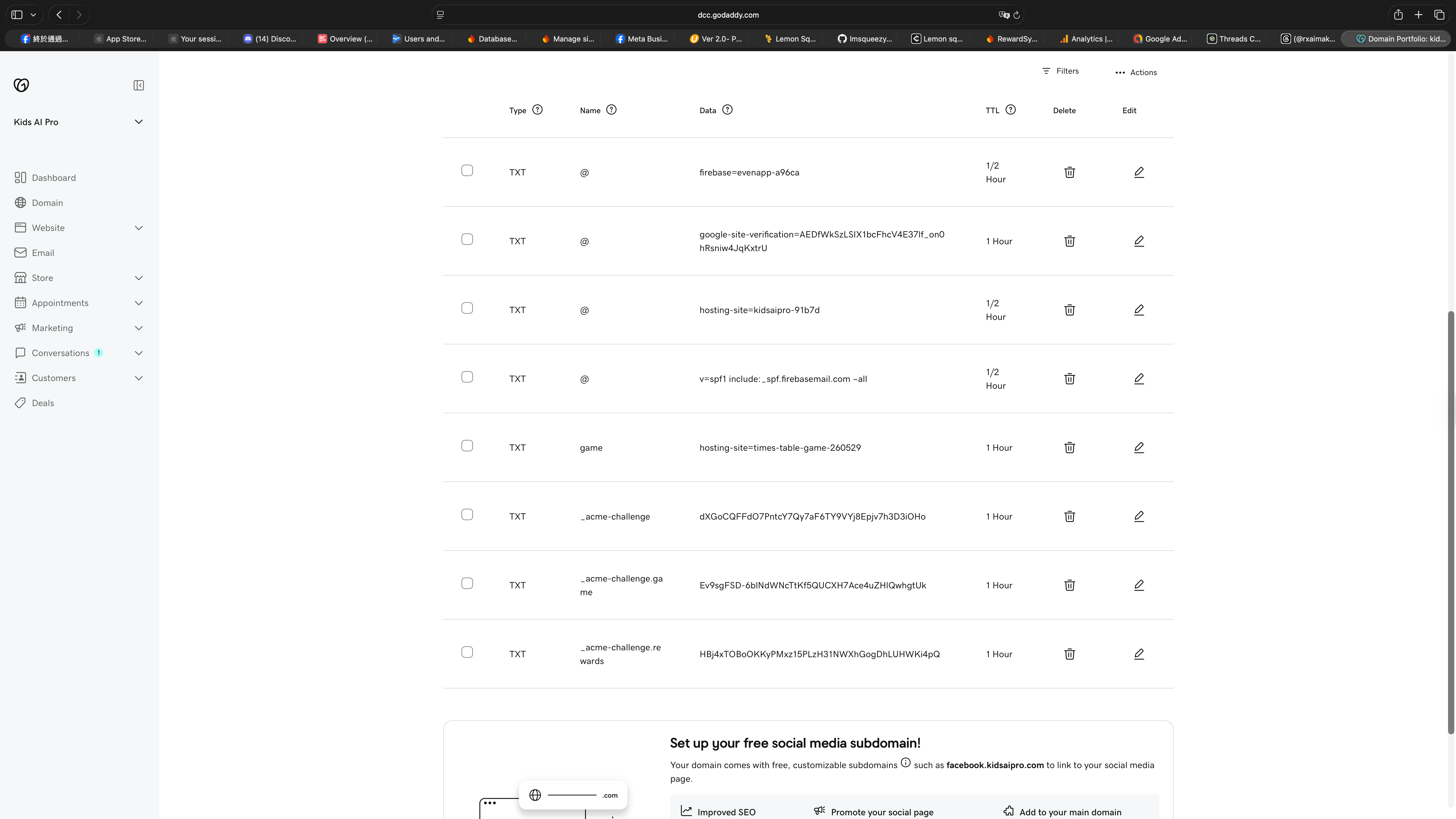Open a new browser tab
Screen dimensions: 1456x819
click(1419, 15)
